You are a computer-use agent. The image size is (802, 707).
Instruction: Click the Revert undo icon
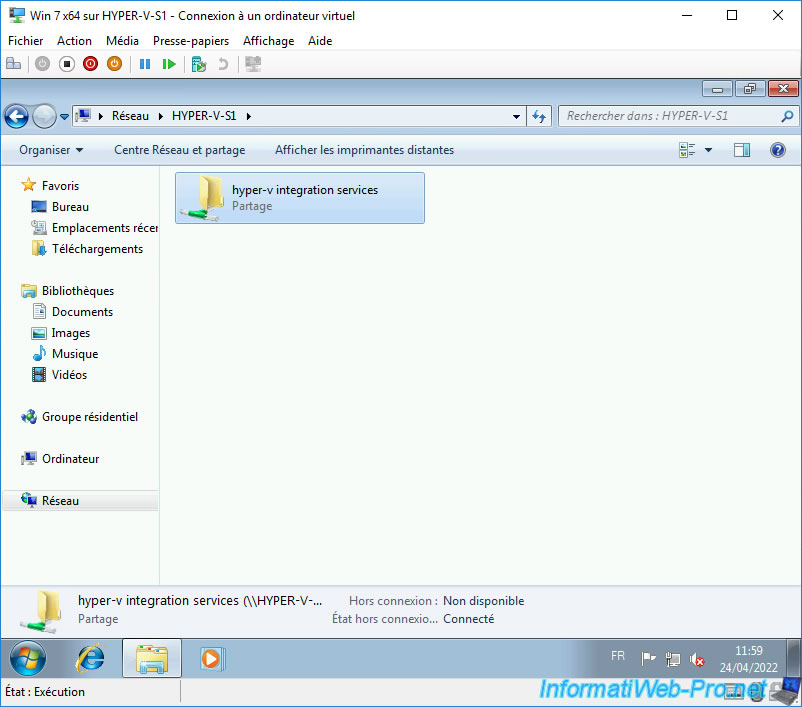223,64
